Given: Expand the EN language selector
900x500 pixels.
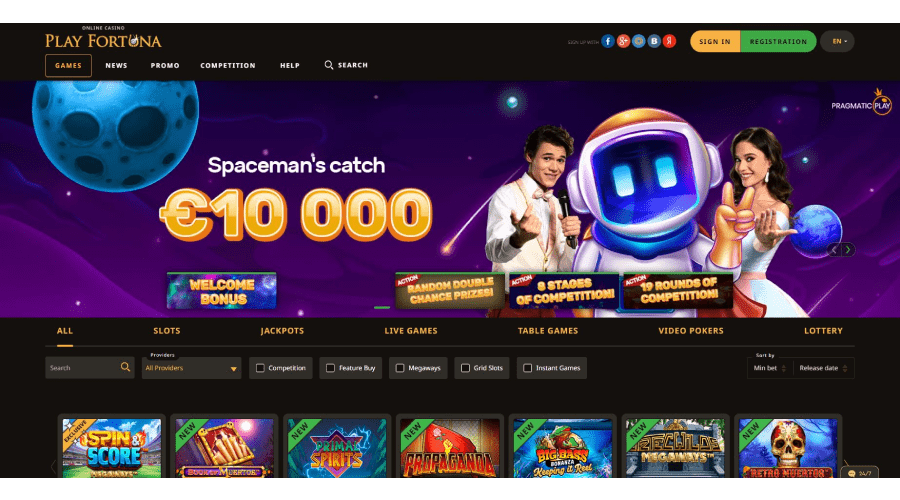Looking at the screenshot, I should [x=837, y=41].
